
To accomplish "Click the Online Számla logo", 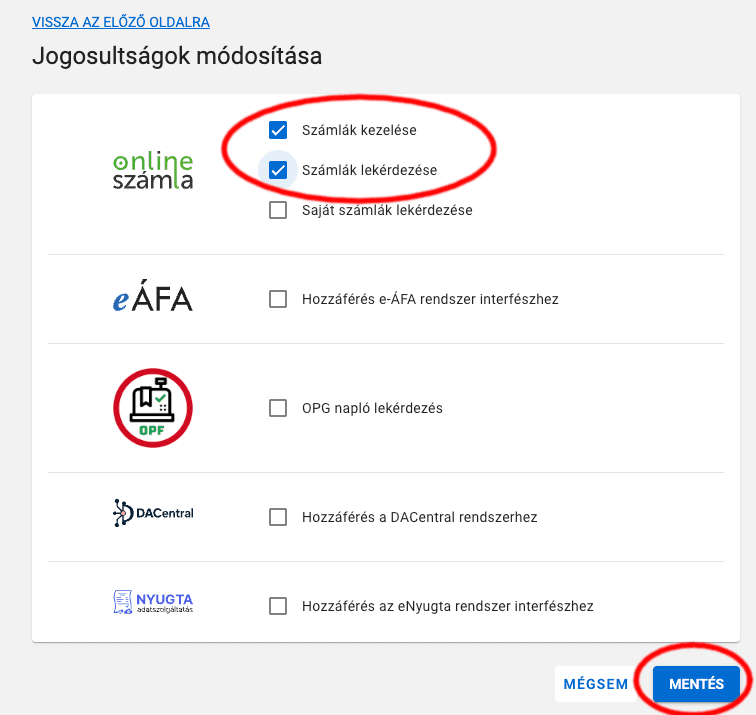I will [x=153, y=171].
